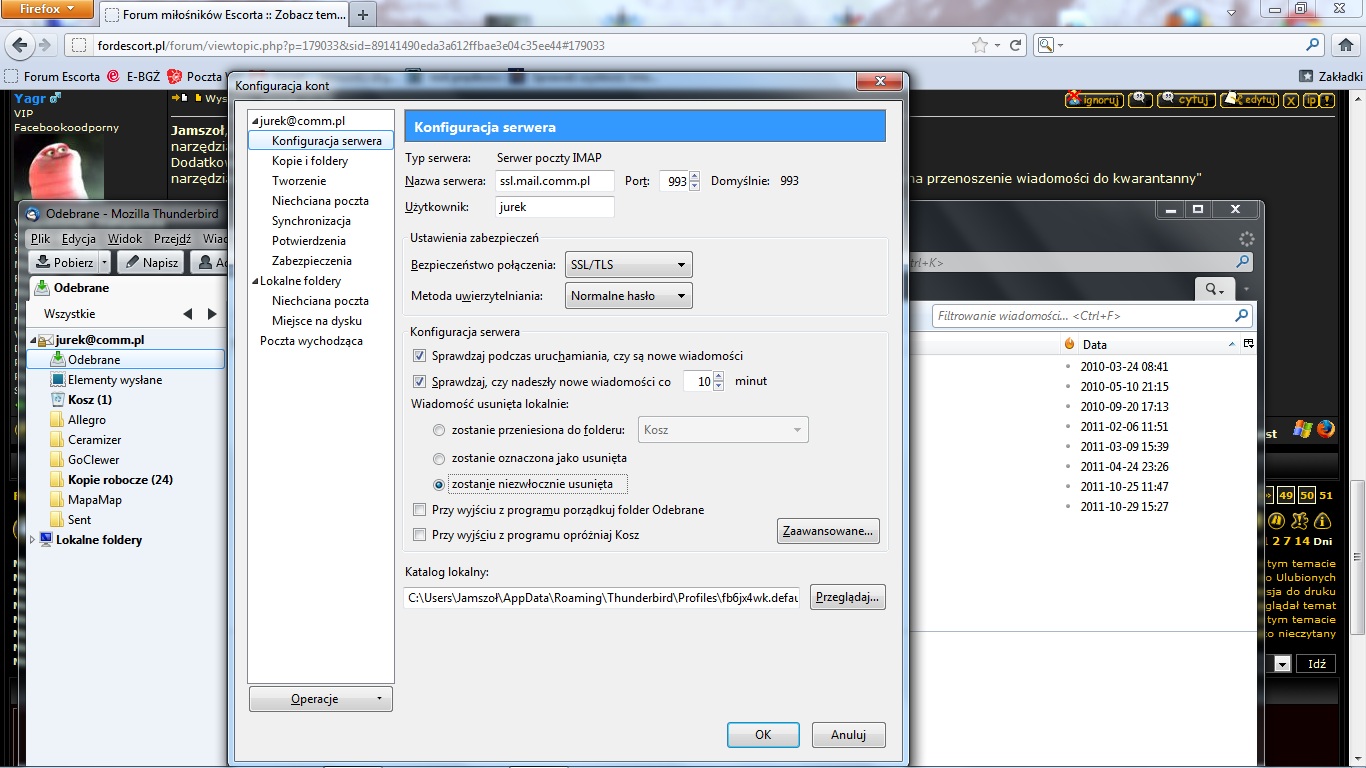Select 'zostanie oznaczona jako usunięta' radio option
Viewport: 1366px width, 768px height.
point(439,458)
